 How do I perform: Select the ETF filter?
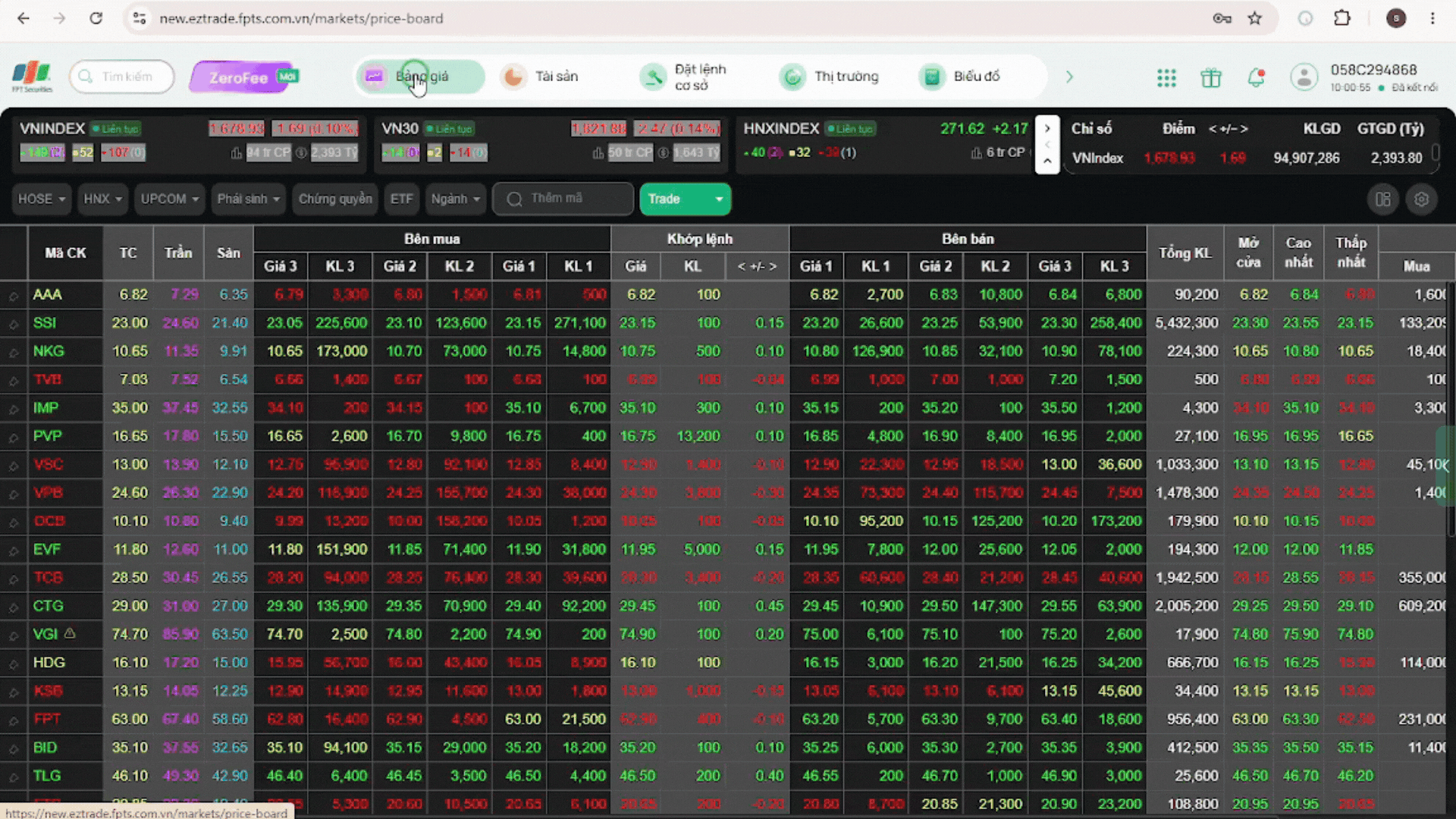pos(402,199)
